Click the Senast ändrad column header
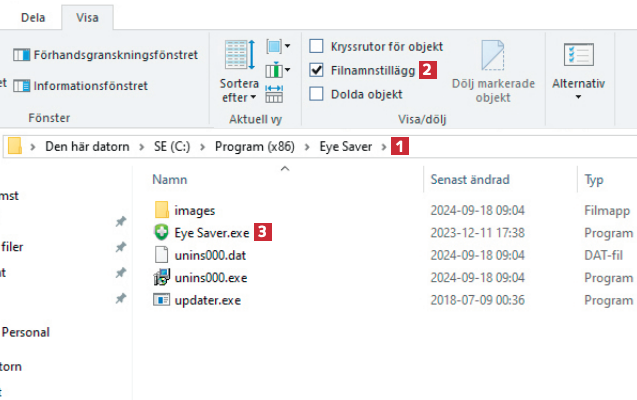Image resolution: width=637 pixels, height=400 pixels. (x=469, y=180)
